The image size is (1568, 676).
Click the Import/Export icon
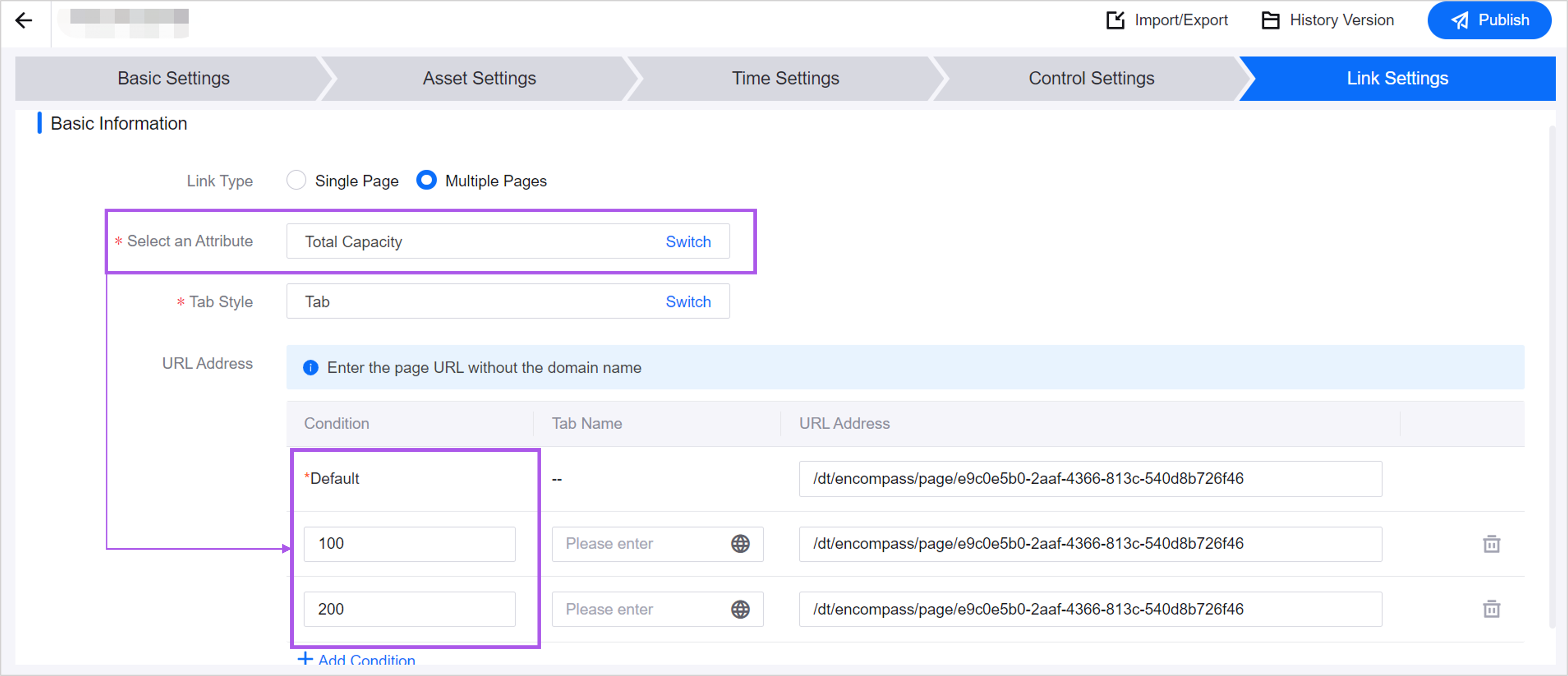(x=1115, y=20)
